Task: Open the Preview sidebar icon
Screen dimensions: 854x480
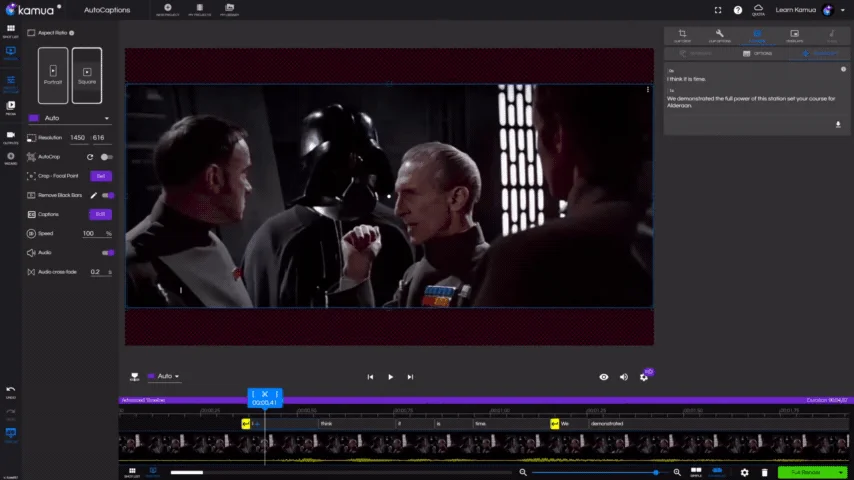Action: pyautogui.click(x=10, y=53)
